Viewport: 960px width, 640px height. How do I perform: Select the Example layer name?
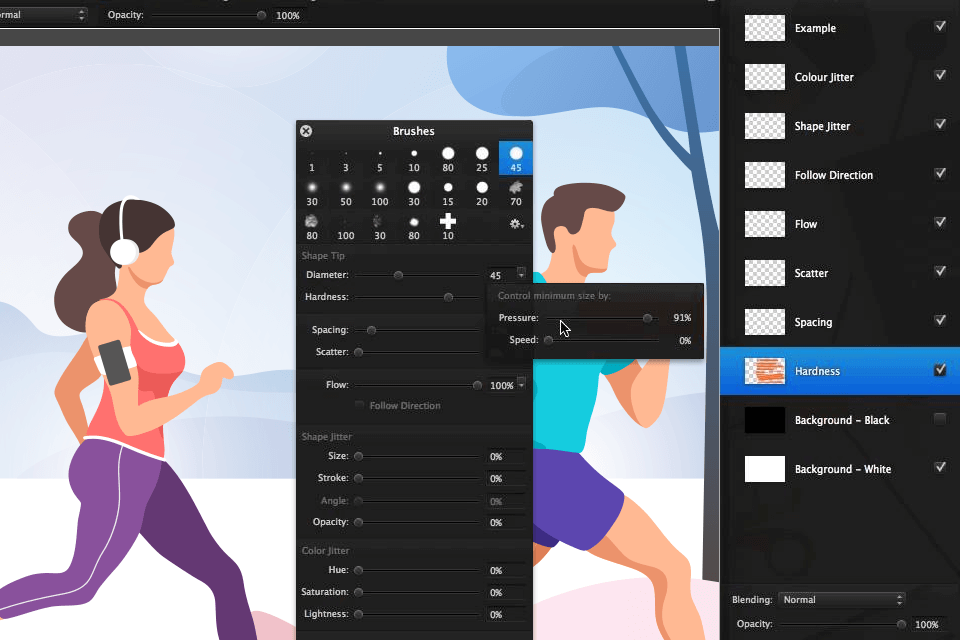point(815,28)
